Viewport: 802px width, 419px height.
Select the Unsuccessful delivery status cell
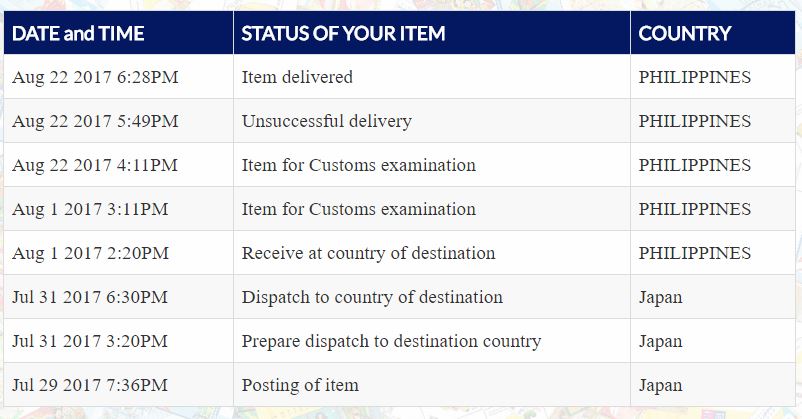(326, 121)
